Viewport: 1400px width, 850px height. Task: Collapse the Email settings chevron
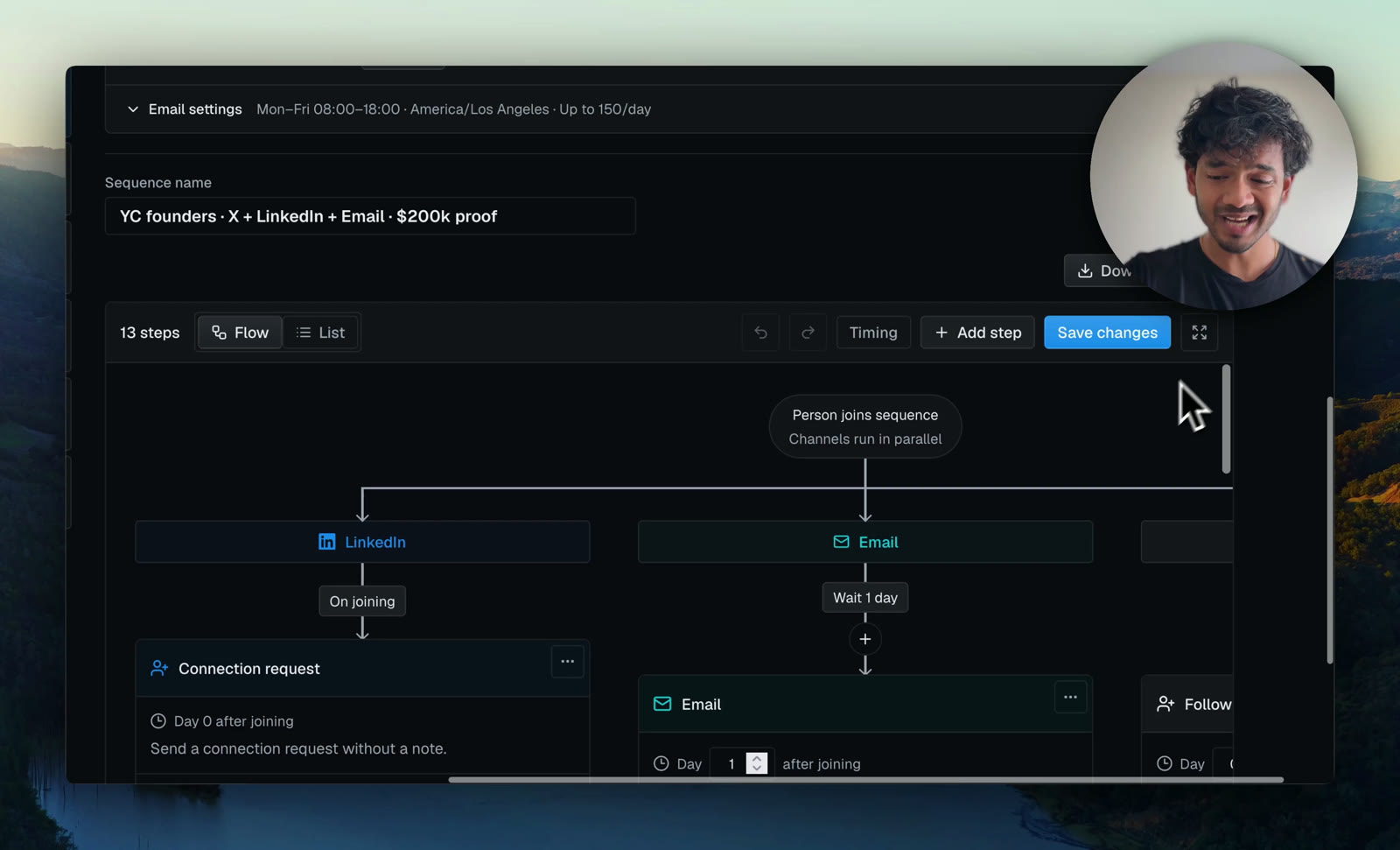click(133, 109)
